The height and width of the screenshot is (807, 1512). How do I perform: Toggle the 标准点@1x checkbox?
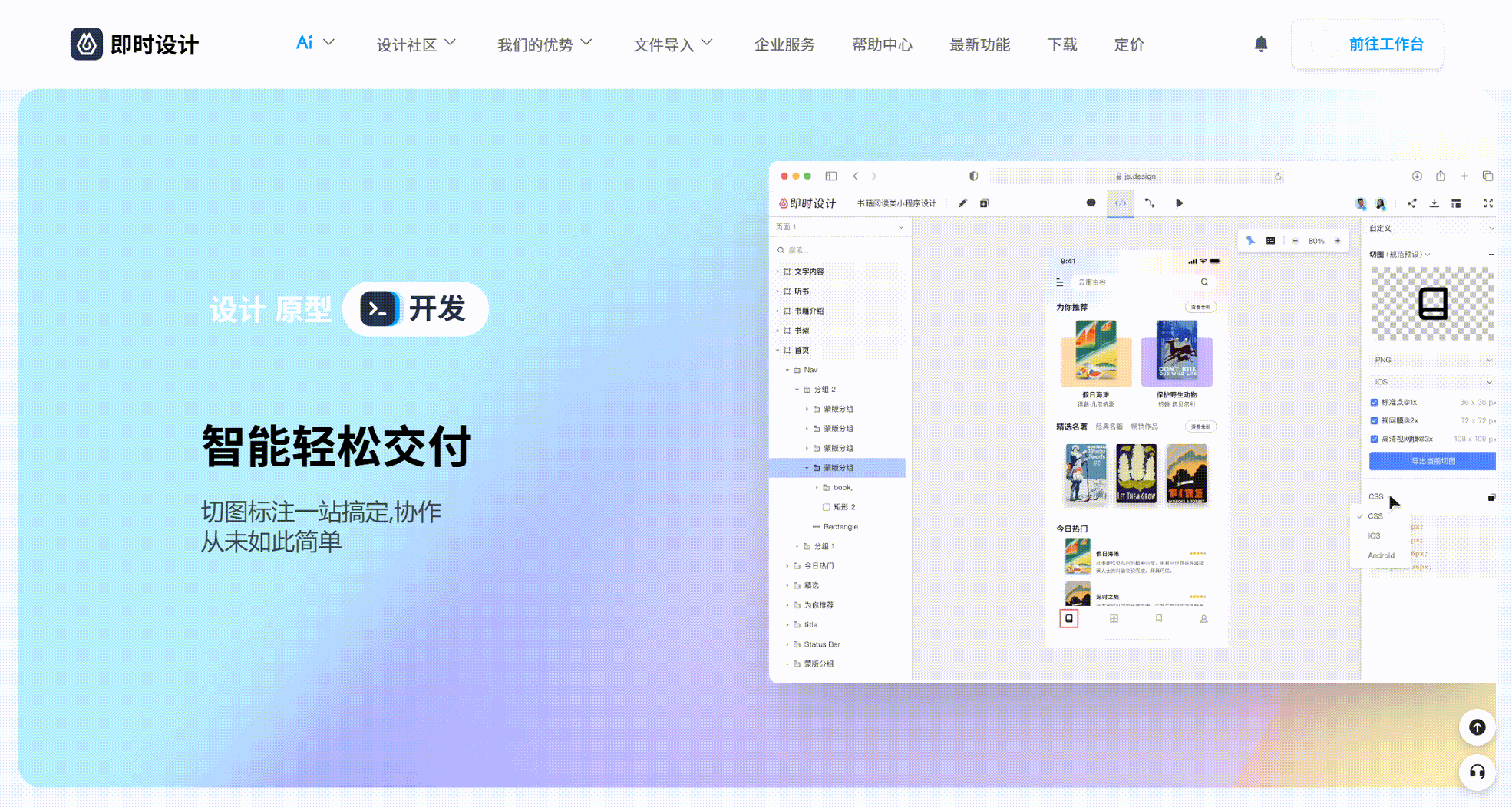(1374, 402)
